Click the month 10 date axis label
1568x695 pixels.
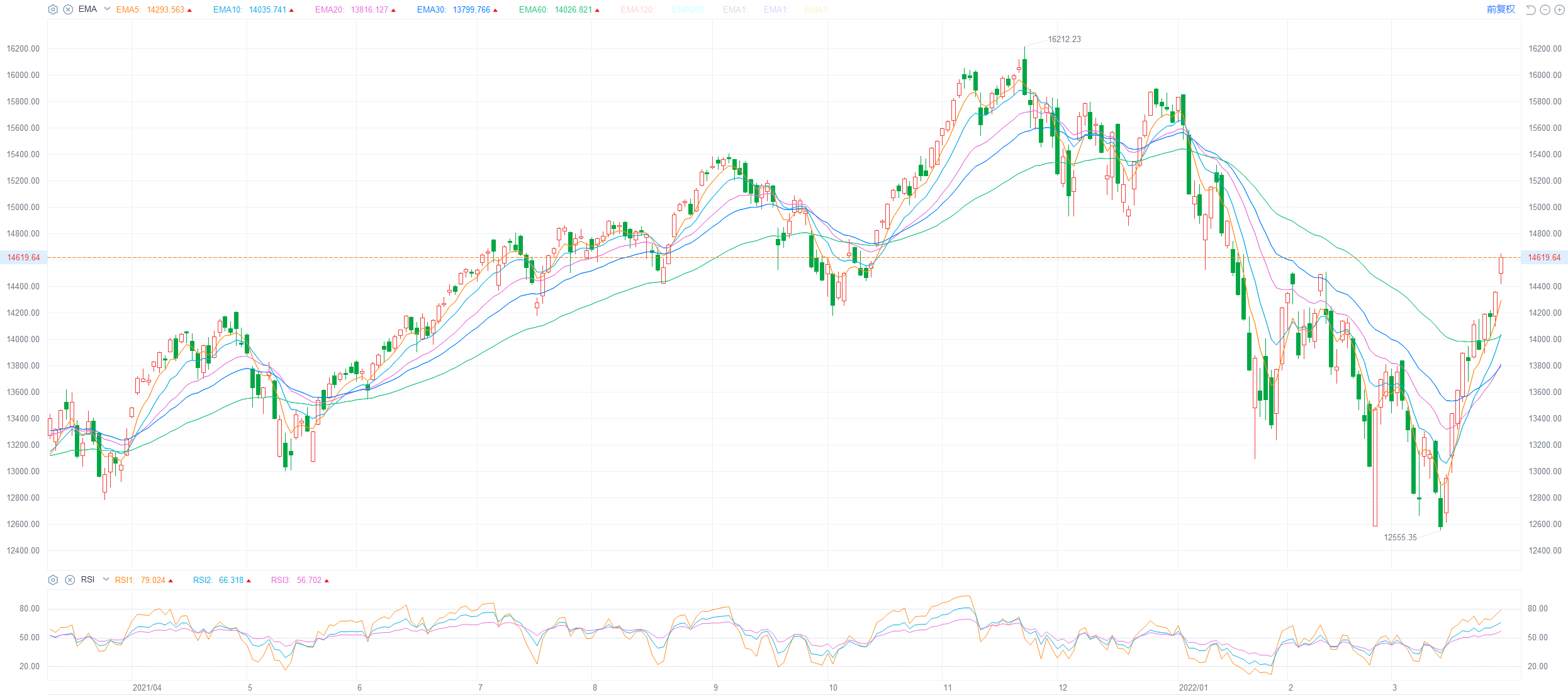pos(832,687)
